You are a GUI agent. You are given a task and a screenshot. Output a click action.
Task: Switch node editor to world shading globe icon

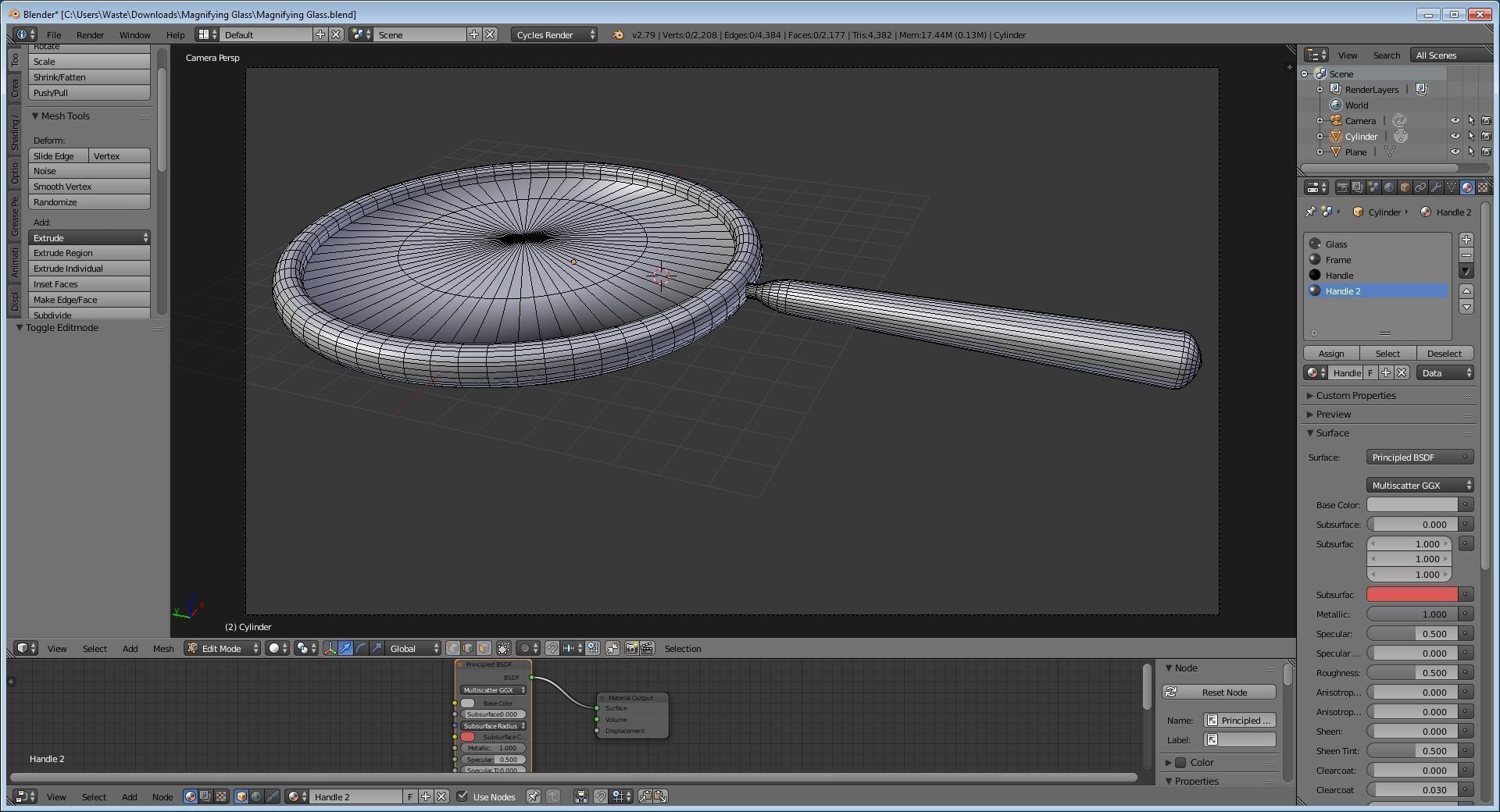[256, 797]
